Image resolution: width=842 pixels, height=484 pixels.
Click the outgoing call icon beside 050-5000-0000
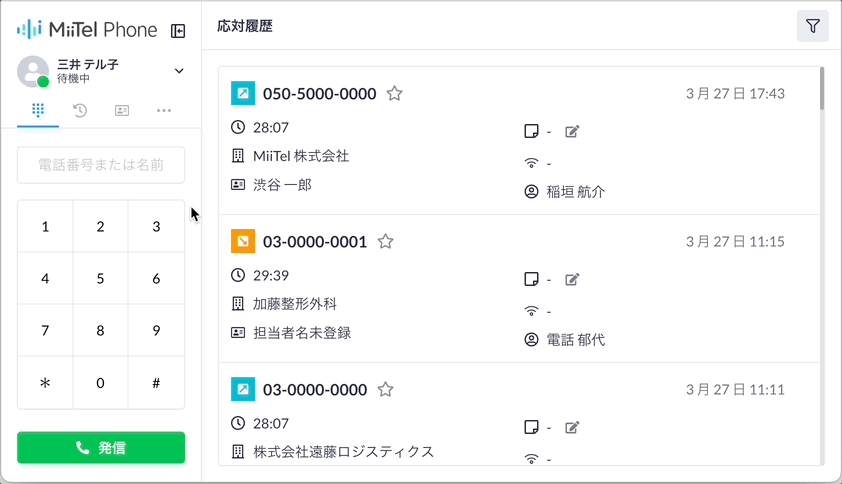click(x=243, y=93)
